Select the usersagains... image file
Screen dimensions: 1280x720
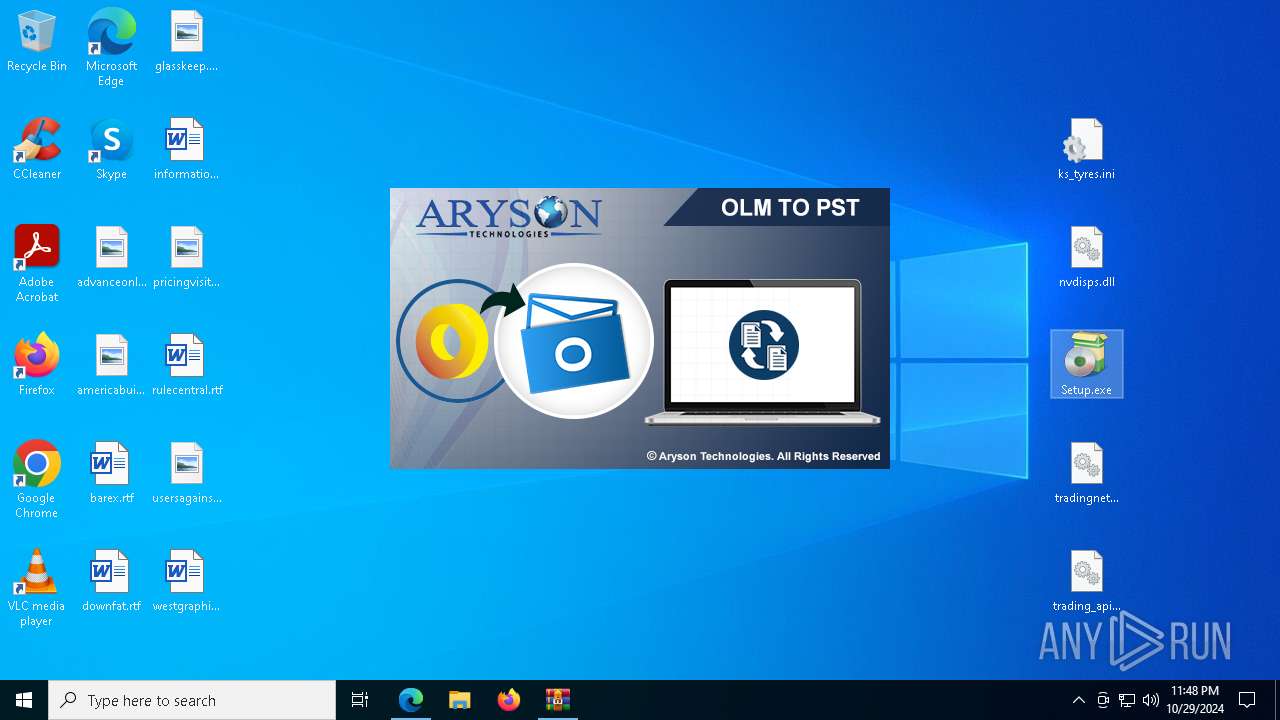click(186, 474)
